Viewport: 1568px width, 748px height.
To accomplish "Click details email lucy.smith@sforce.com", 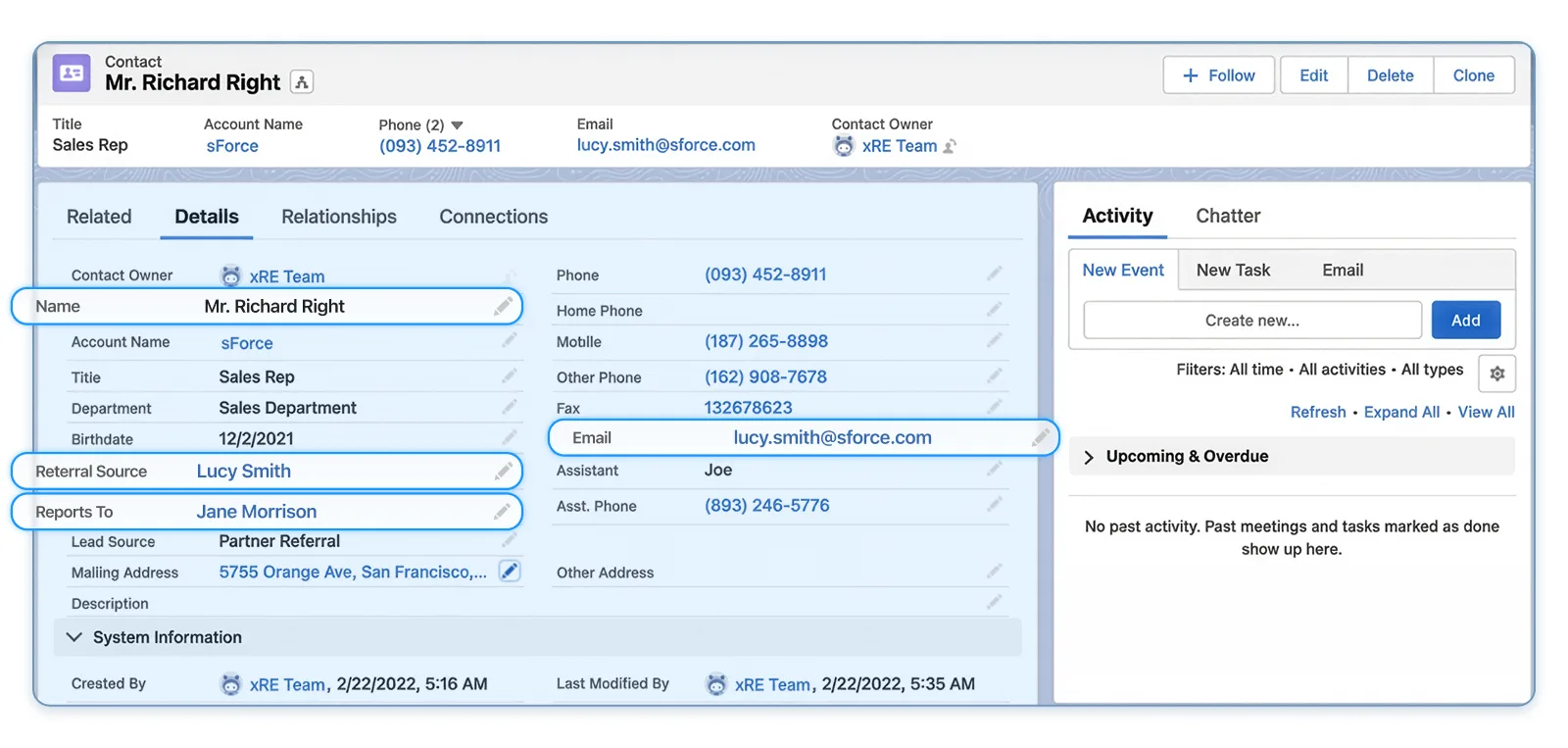I will [x=833, y=438].
